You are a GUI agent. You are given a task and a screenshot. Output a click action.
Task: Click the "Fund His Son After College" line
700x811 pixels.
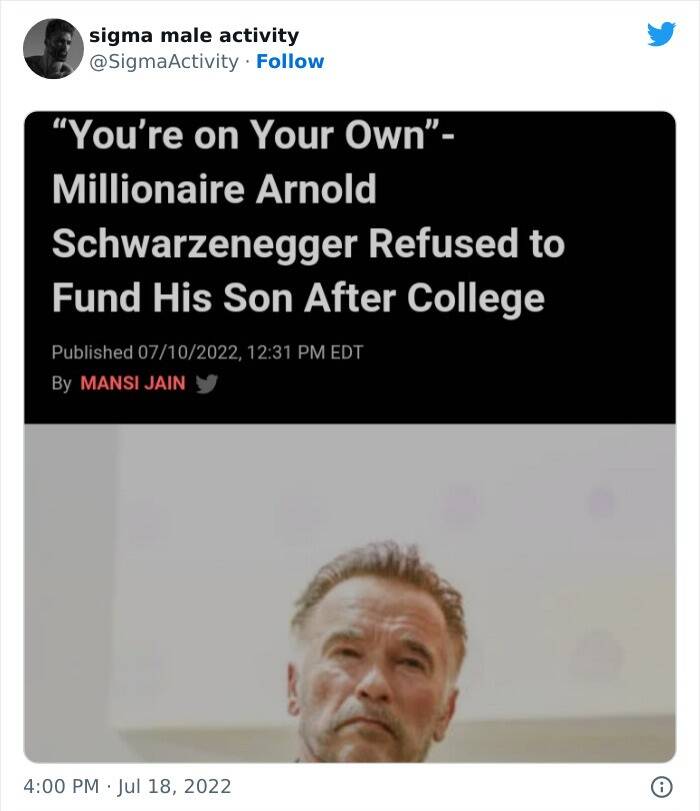(x=299, y=298)
